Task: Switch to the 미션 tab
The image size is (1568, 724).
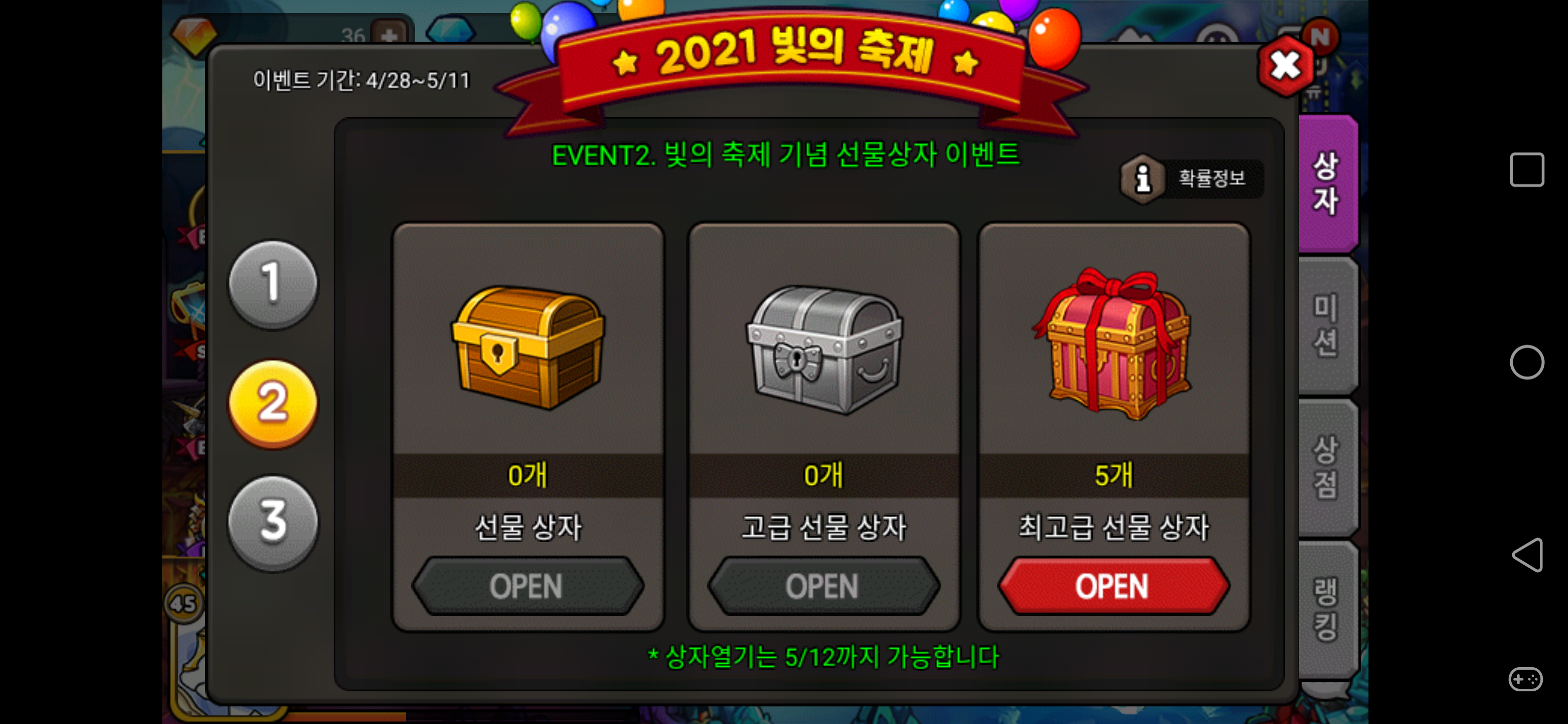Action: [1327, 325]
